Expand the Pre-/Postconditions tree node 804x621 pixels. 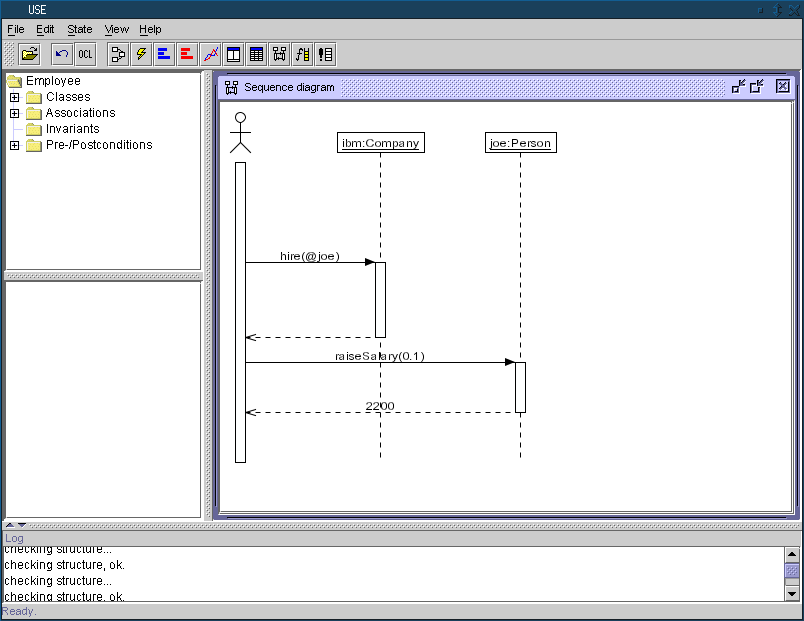tap(15, 145)
